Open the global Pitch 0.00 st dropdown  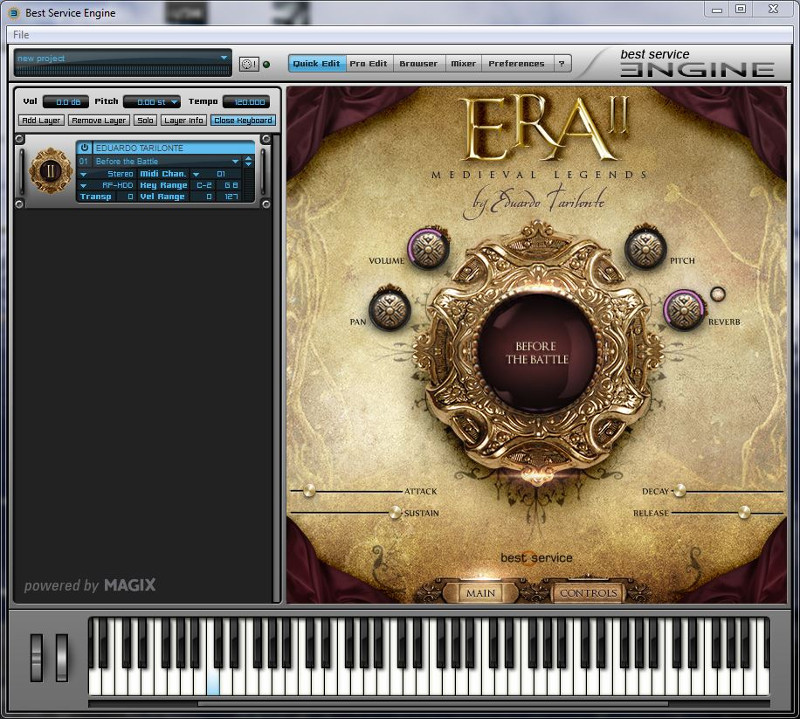(x=152, y=102)
